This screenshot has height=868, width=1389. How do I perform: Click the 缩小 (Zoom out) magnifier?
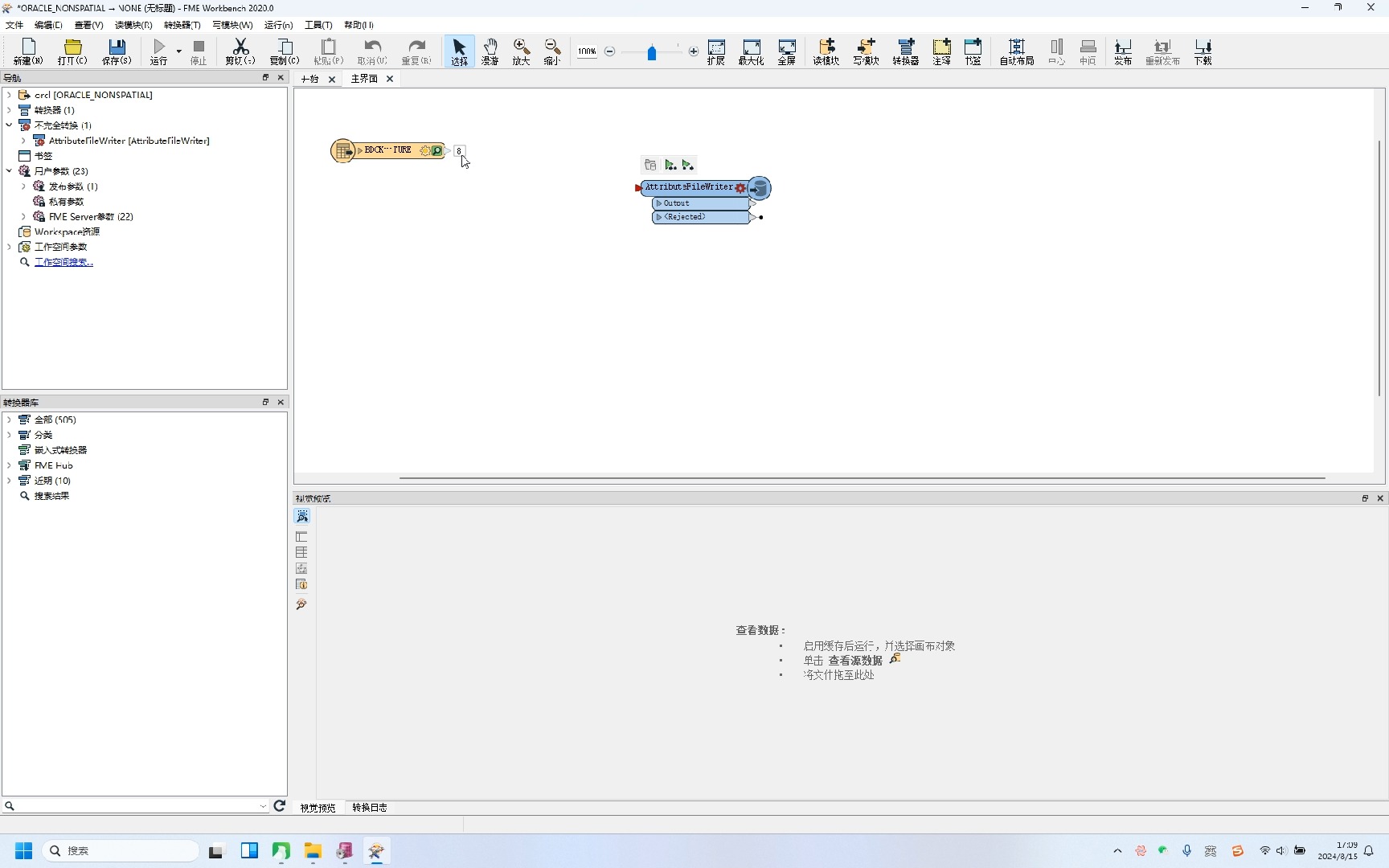coord(552,51)
